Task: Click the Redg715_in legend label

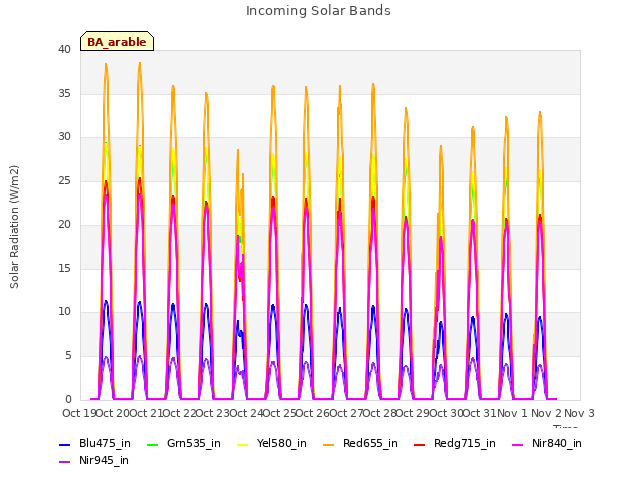Action: (465, 443)
